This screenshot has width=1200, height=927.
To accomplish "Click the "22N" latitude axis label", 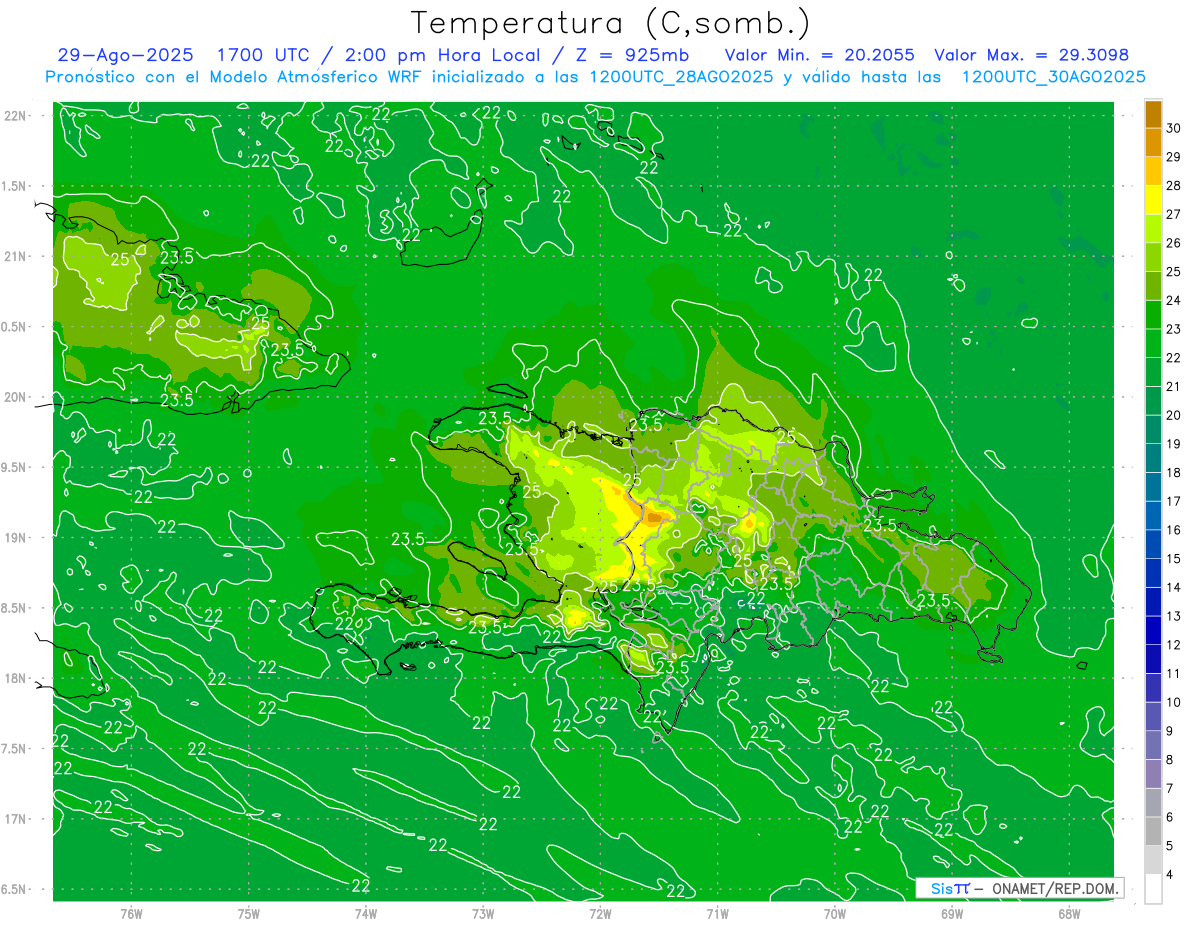I will click(x=17, y=116).
